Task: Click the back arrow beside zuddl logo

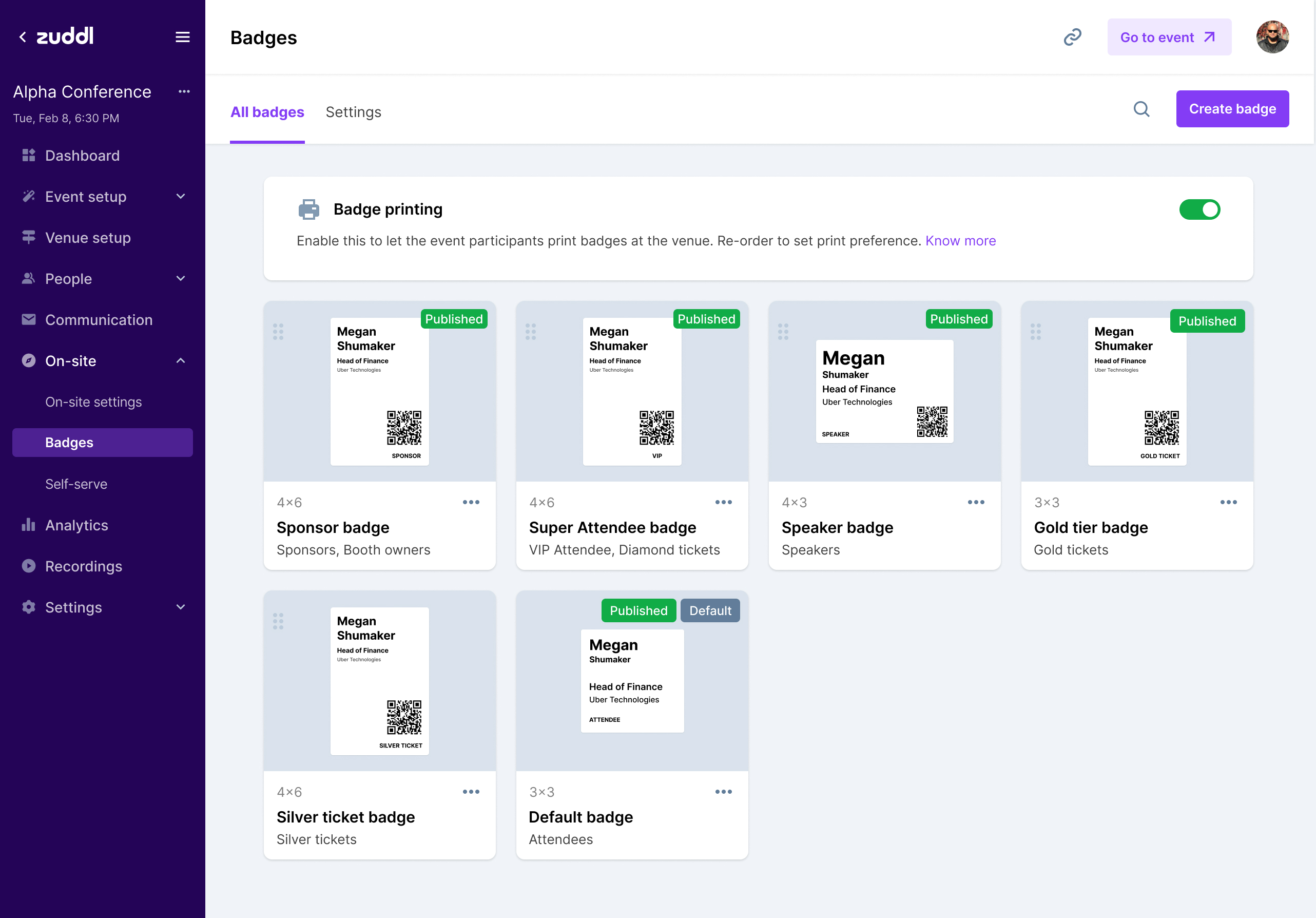Action: click(23, 37)
